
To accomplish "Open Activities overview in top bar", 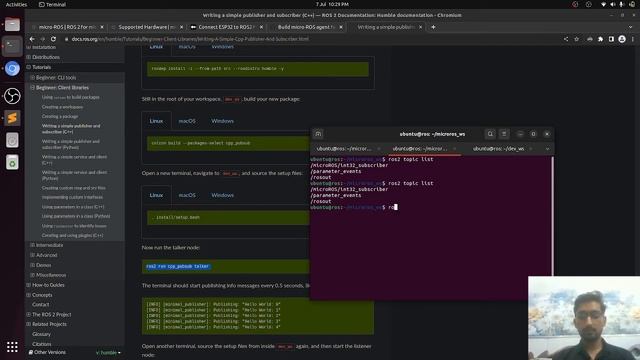I will point(16,4).
